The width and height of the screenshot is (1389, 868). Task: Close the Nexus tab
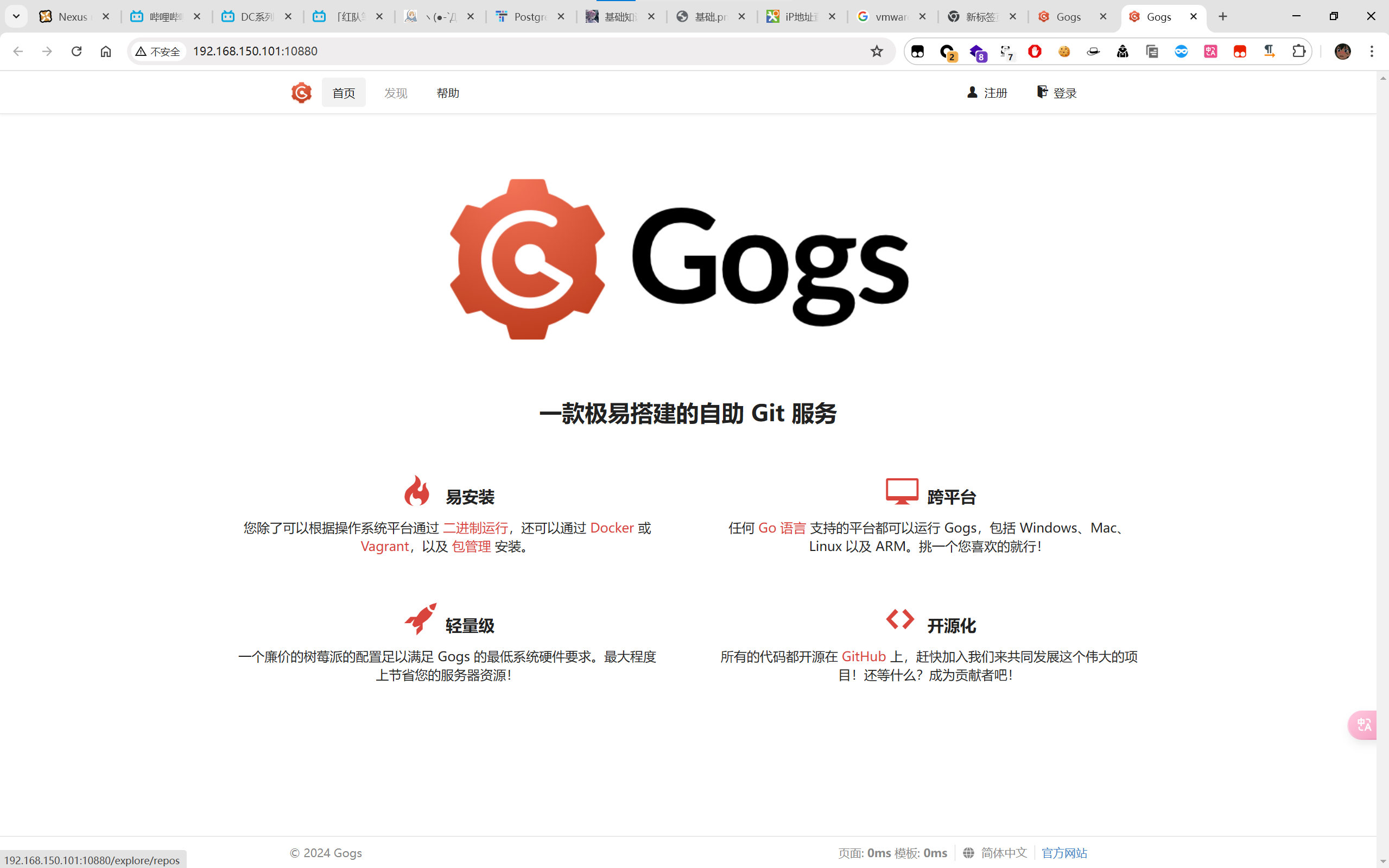106,17
